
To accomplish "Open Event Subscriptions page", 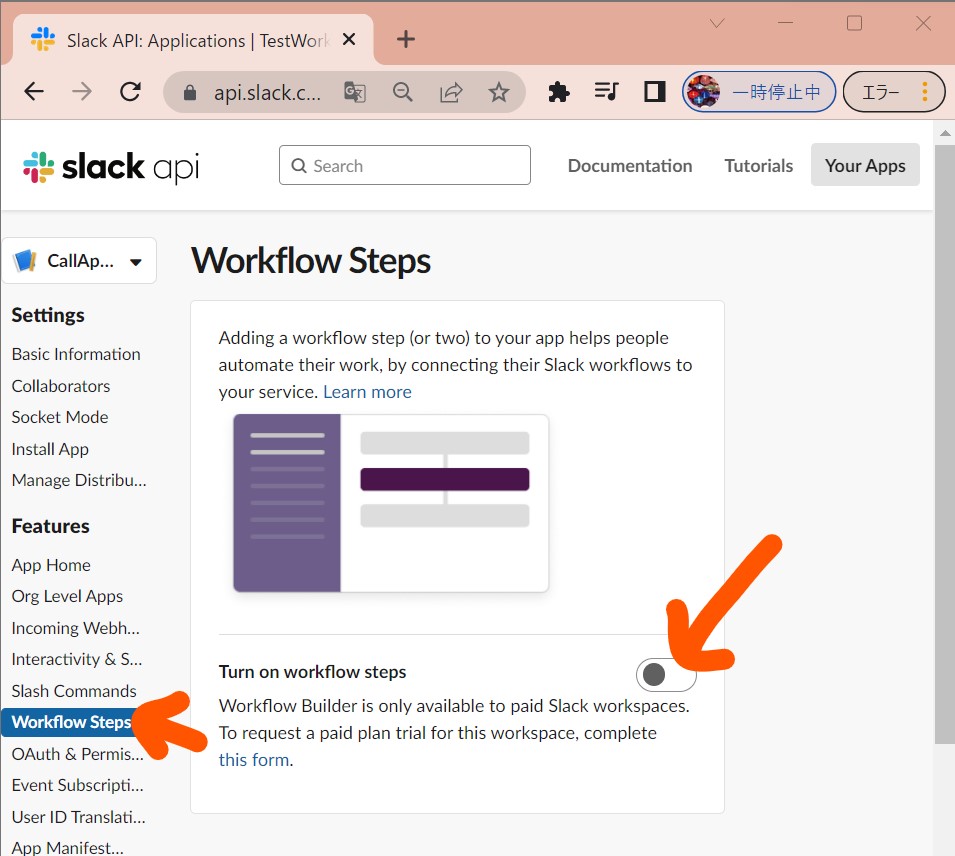I will point(77,785).
